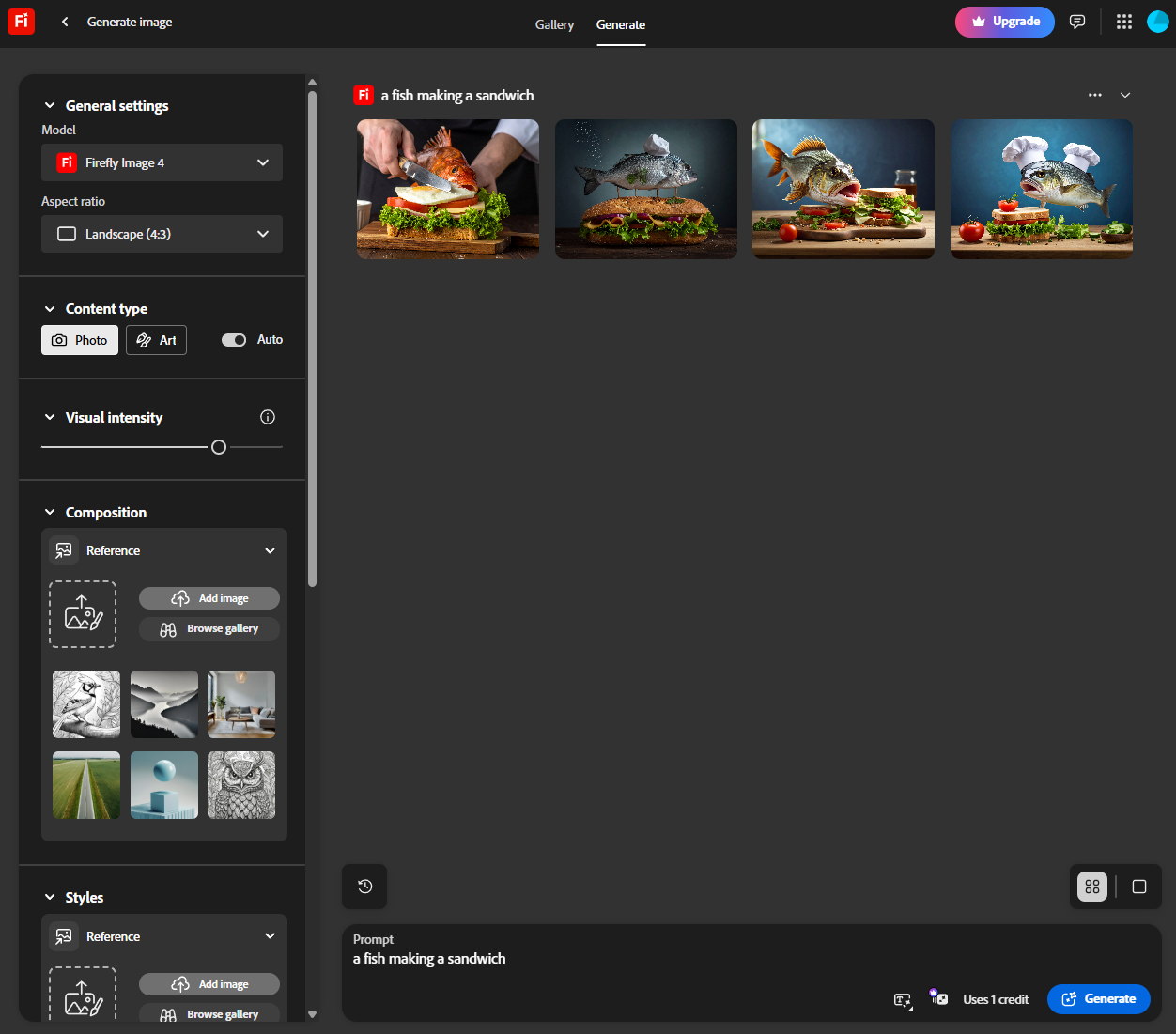Viewport: 1176px width, 1034px height.
Task: Click the Generate tab at the top
Action: [620, 25]
